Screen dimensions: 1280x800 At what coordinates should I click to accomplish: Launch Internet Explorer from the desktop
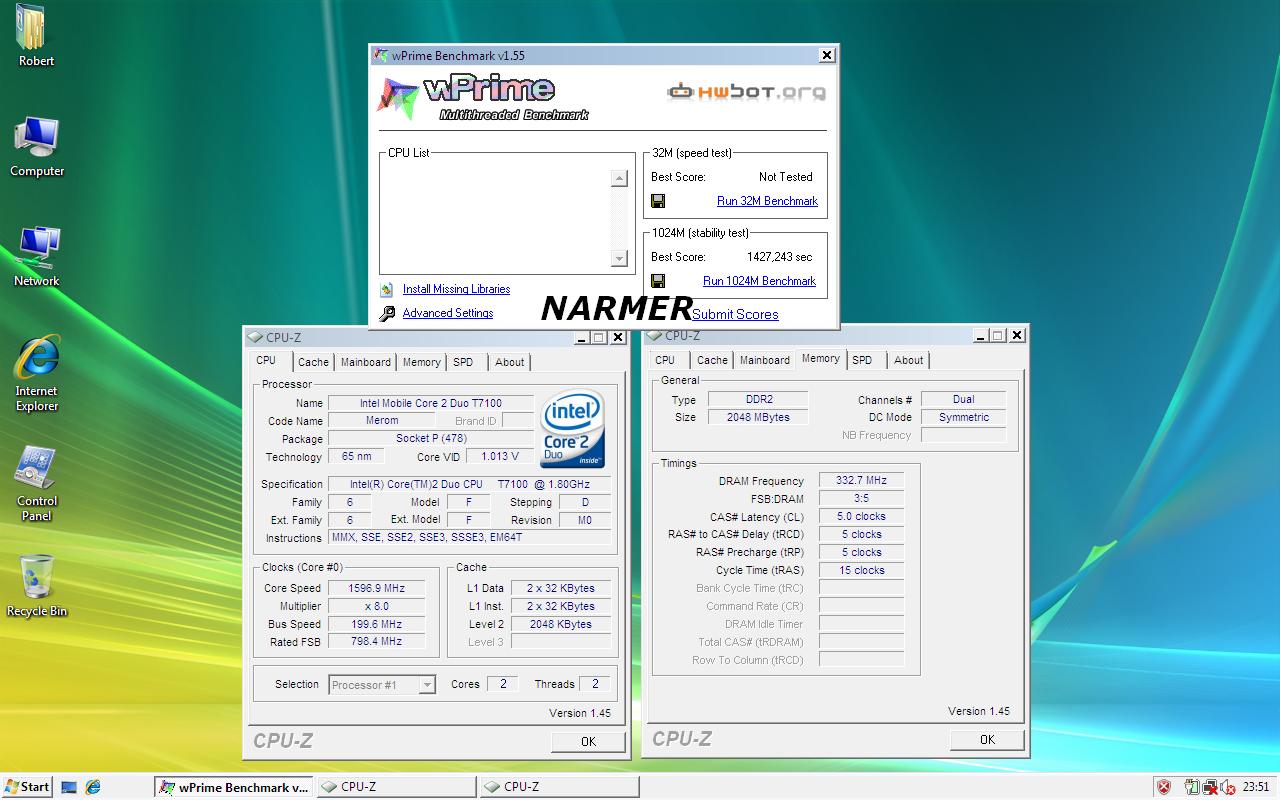click(36, 373)
